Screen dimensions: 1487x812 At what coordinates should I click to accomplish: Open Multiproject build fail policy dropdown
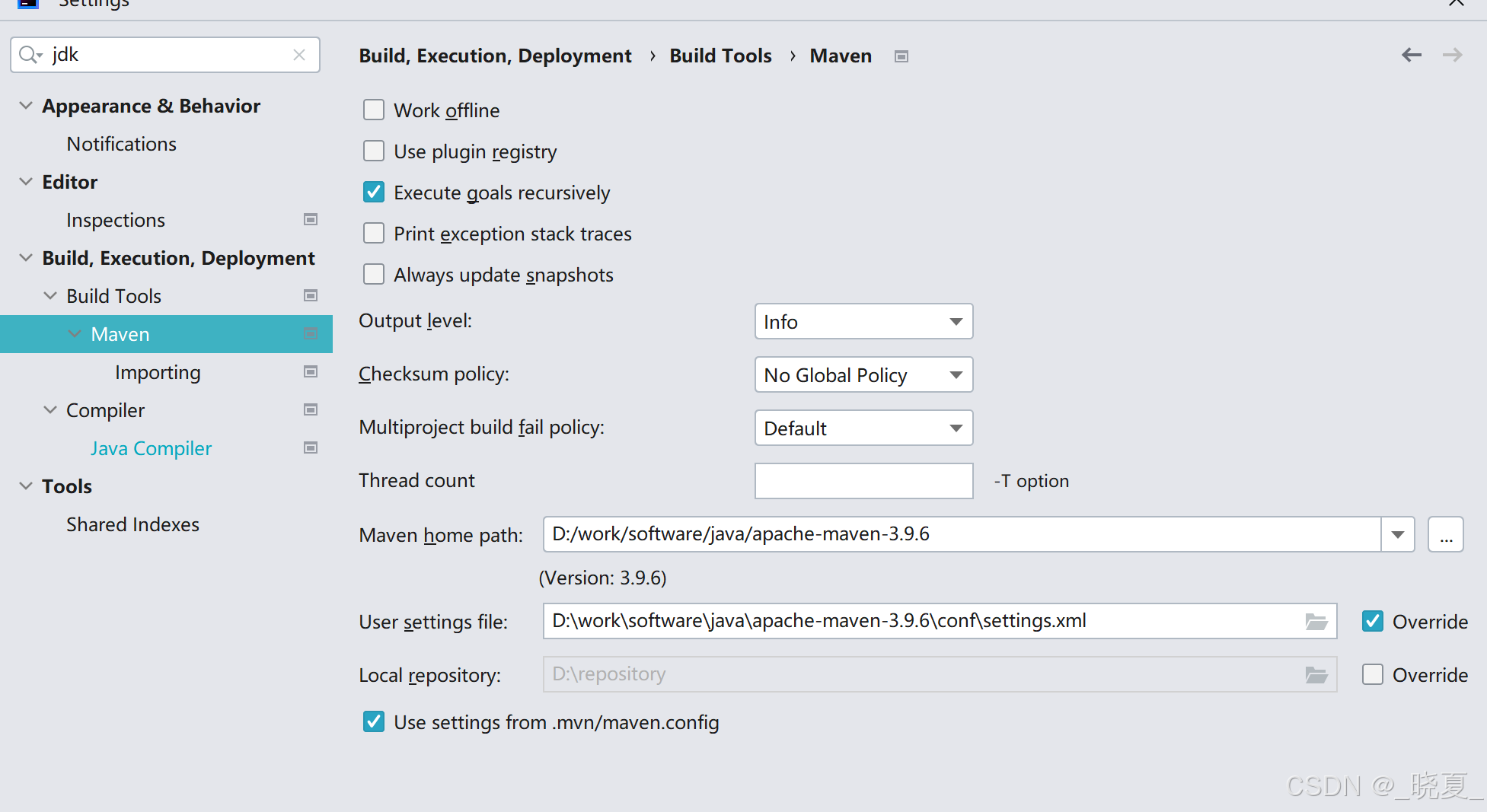coord(863,428)
